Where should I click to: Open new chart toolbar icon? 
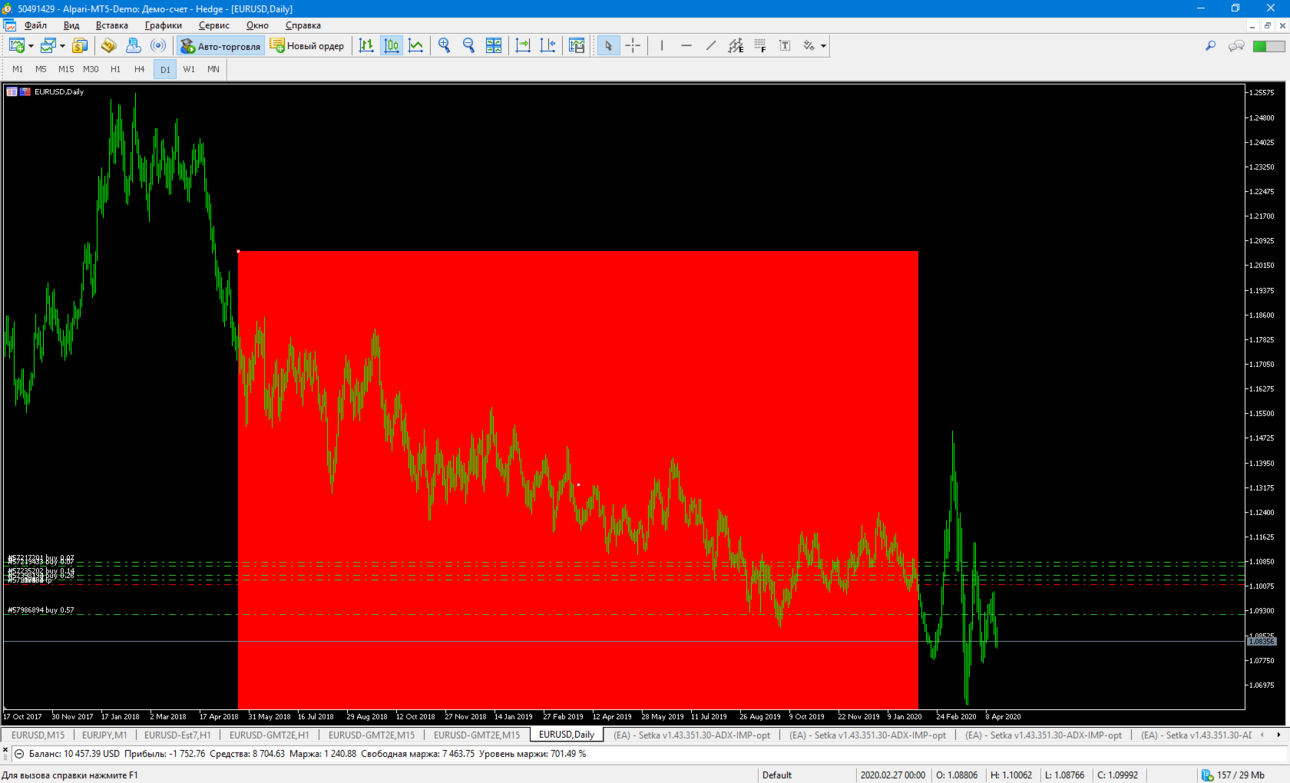(x=17, y=46)
